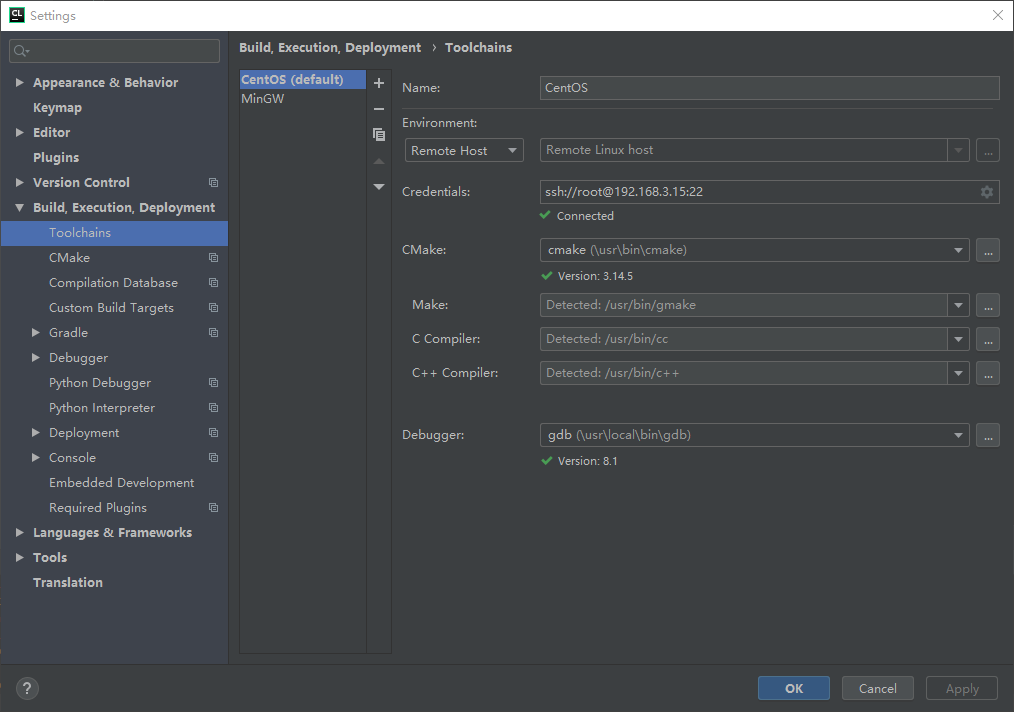This screenshot has height=712, width=1014.
Task: Open the C++ Compiler dropdown
Action: point(958,373)
